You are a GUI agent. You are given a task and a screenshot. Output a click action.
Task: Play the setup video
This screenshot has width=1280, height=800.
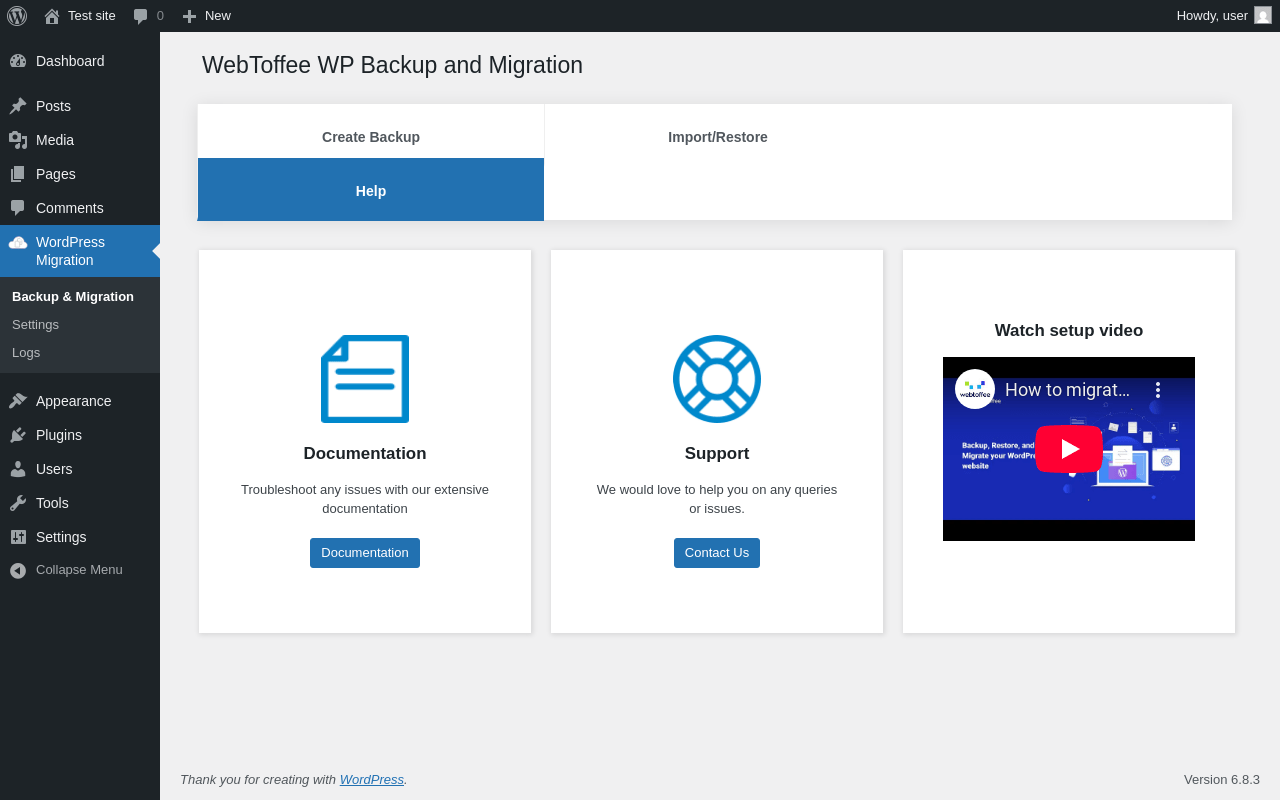(x=1068, y=449)
